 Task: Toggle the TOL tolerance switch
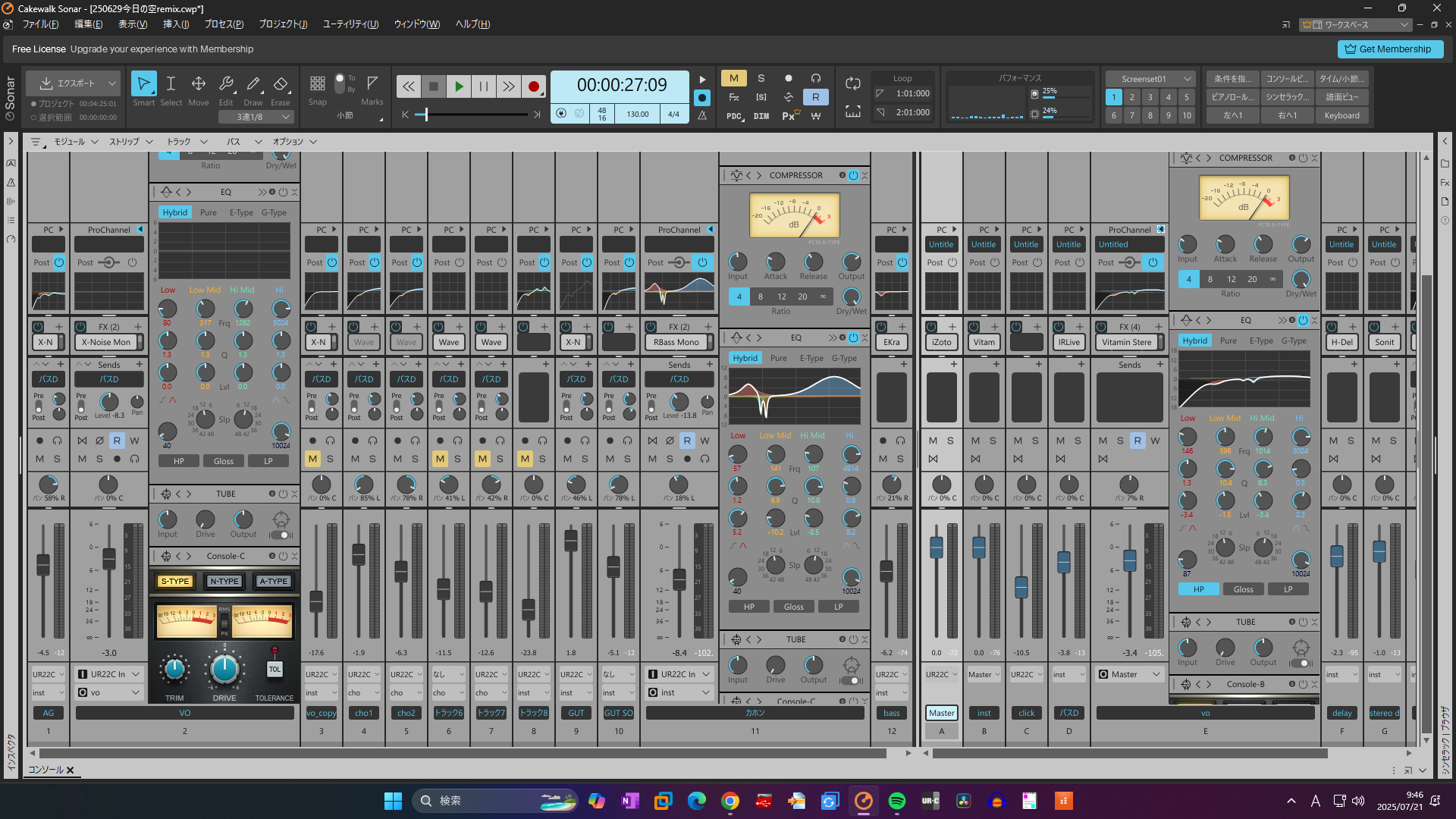click(x=275, y=669)
